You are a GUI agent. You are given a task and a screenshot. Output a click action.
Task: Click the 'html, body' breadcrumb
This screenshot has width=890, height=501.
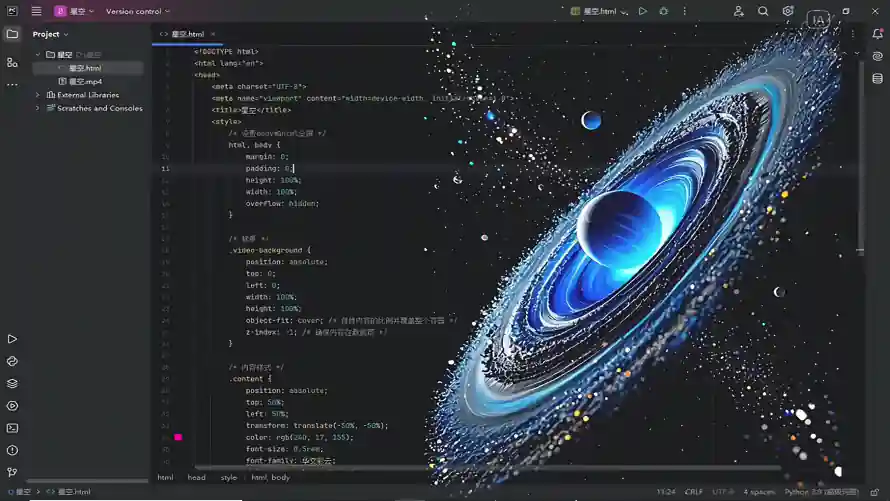coord(270,477)
